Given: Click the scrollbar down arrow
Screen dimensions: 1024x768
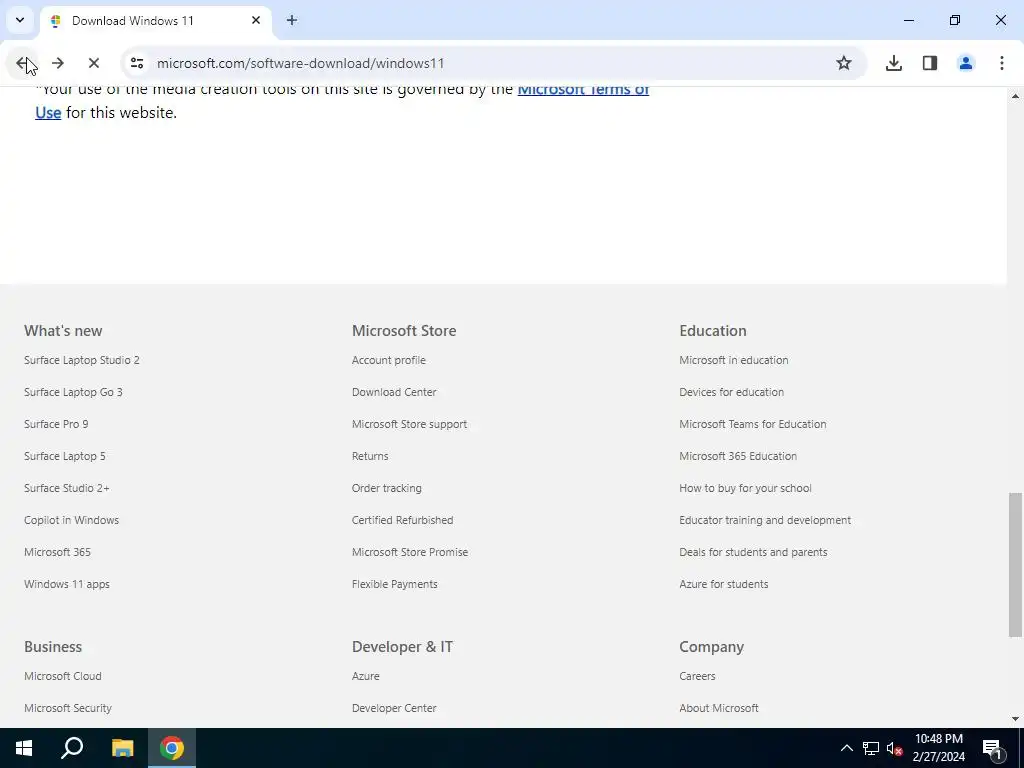Looking at the screenshot, I should pos(1015,719).
